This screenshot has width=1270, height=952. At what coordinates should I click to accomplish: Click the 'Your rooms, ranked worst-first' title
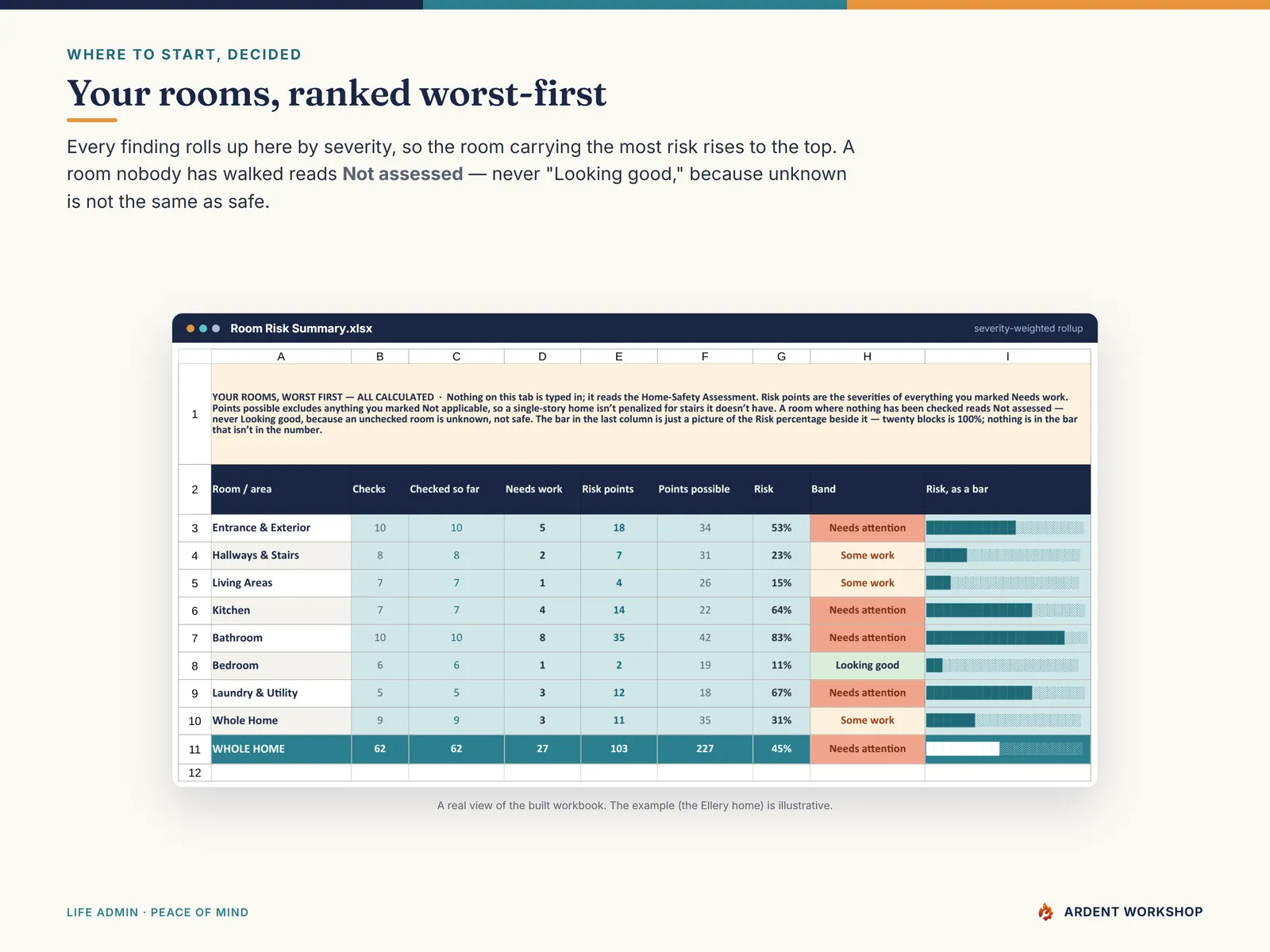click(337, 94)
